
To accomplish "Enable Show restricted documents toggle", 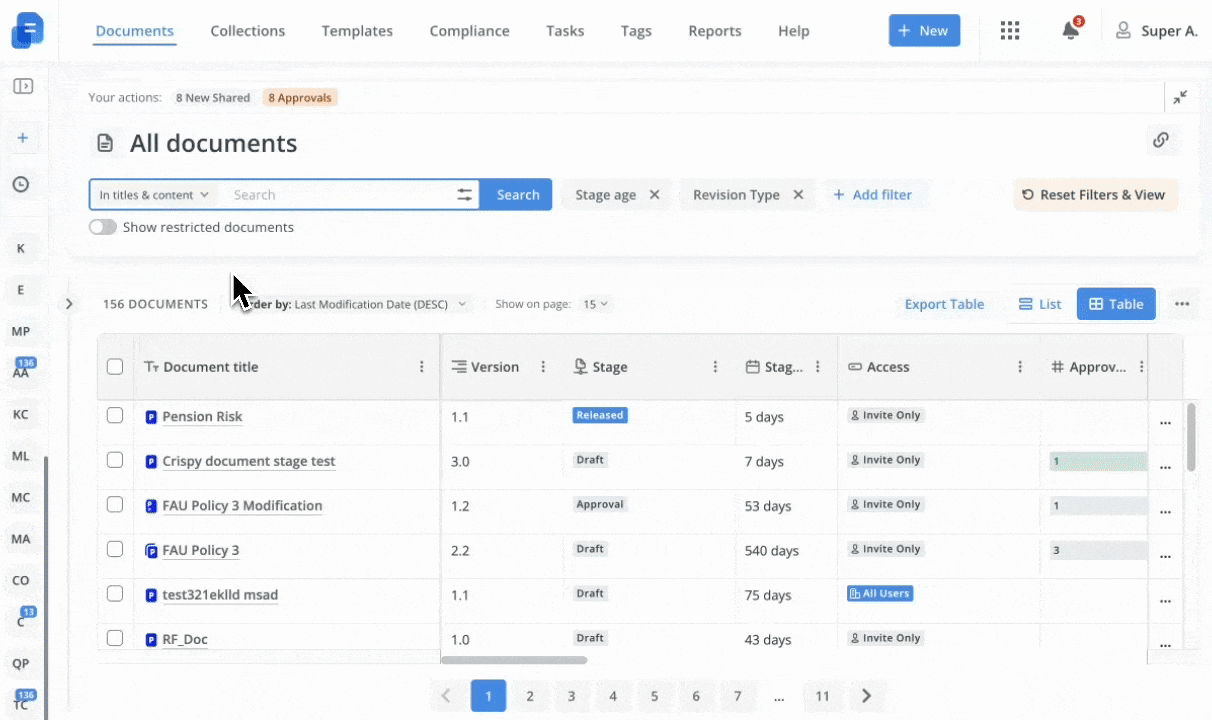I will tap(102, 227).
